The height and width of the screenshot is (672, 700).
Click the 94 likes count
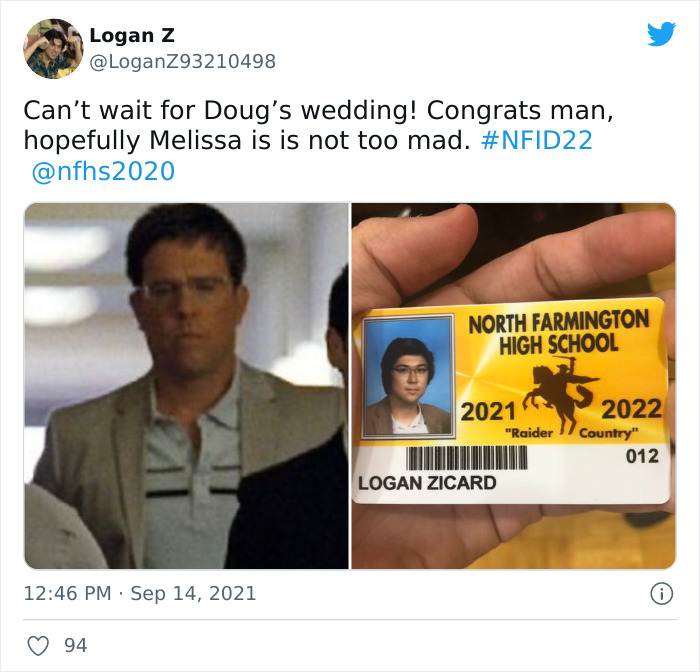[x=75, y=646]
